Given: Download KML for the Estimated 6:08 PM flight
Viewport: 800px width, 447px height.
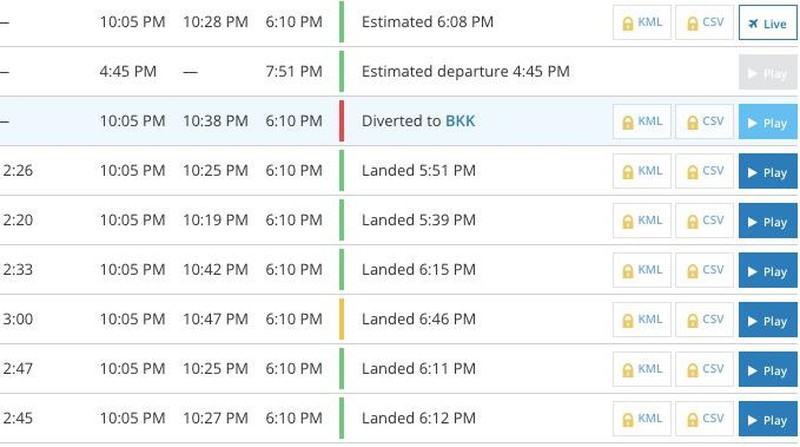Looking at the screenshot, I should pyautogui.click(x=642, y=23).
